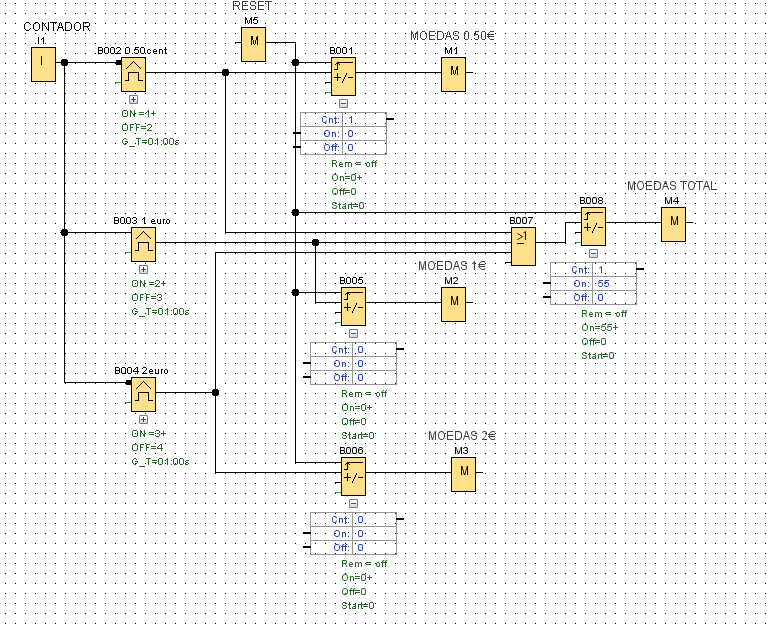Select the B006 counter block
775x629 pixels.
[x=353, y=477]
